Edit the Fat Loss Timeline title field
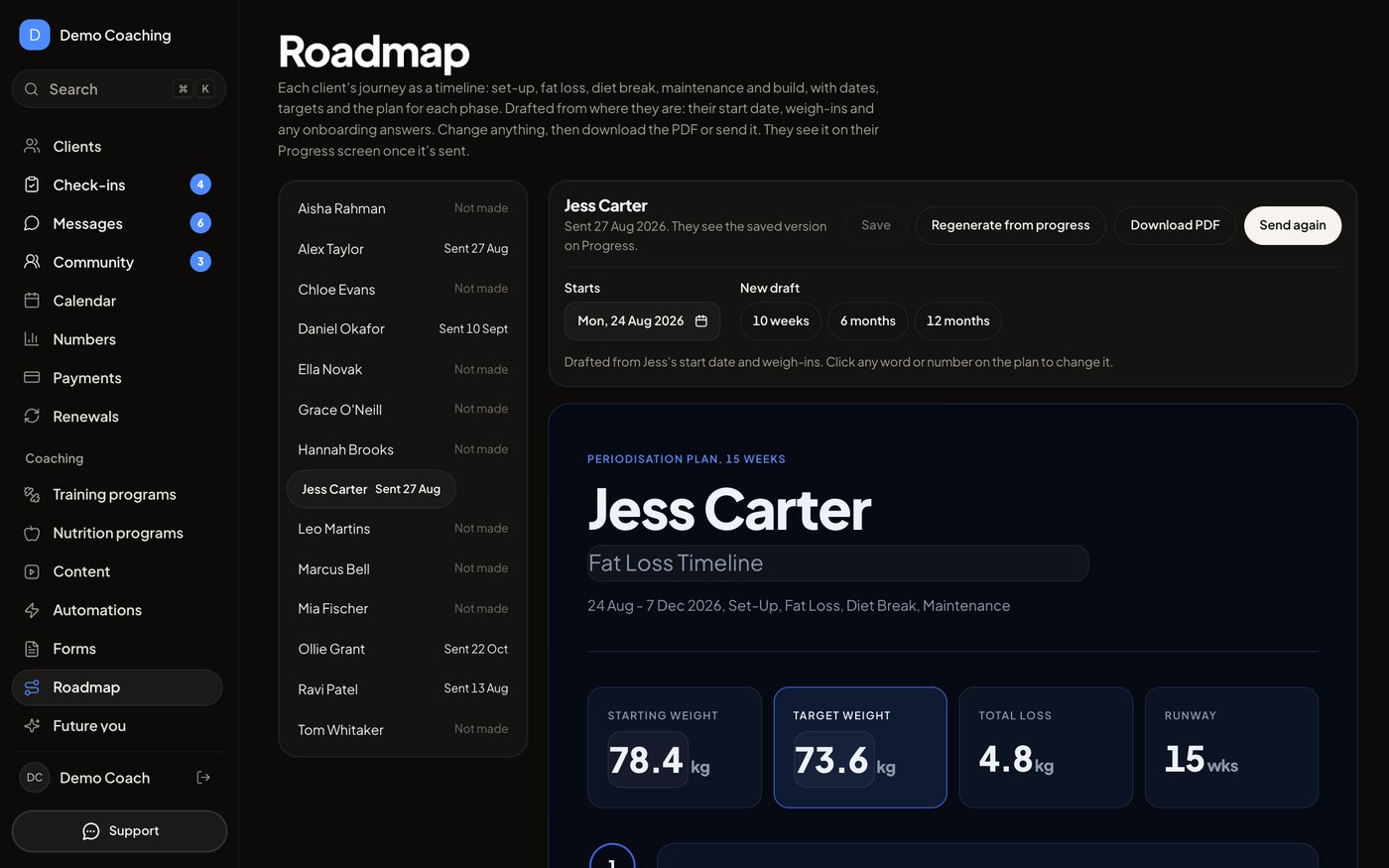1389x868 pixels. pyautogui.click(x=838, y=563)
